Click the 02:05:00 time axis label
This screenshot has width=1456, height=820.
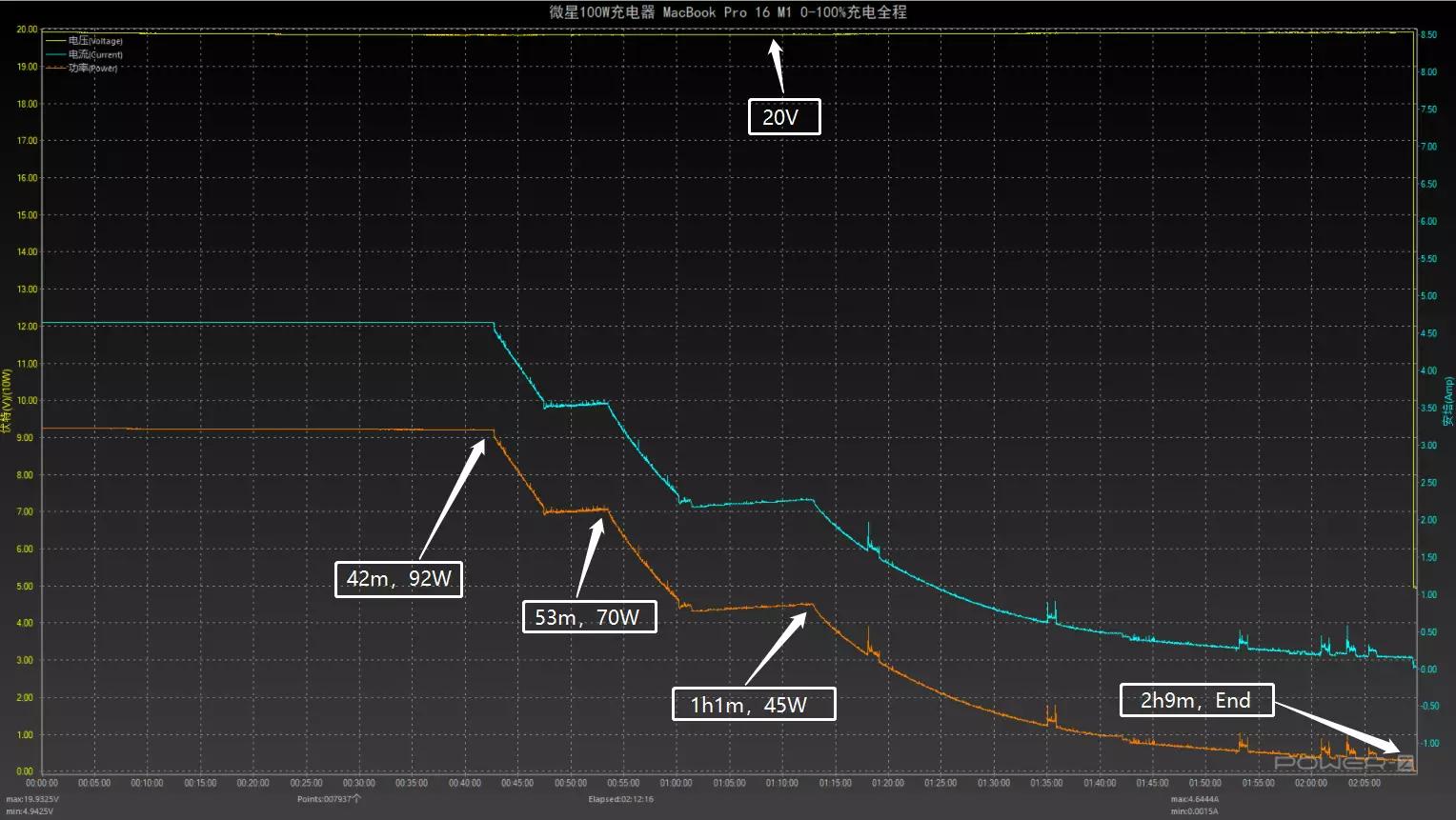click(x=1364, y=783)
